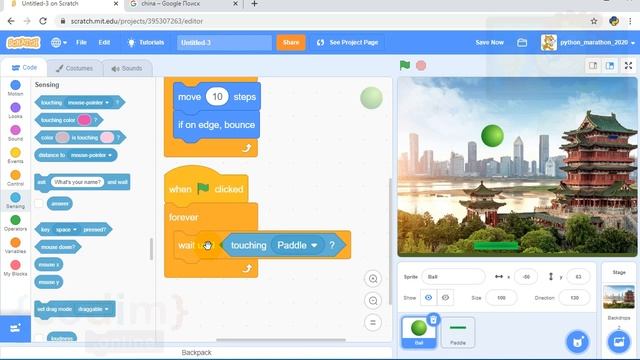
Task: Tick the loudness reporter checkbox
Action: [x=39, y=338]
